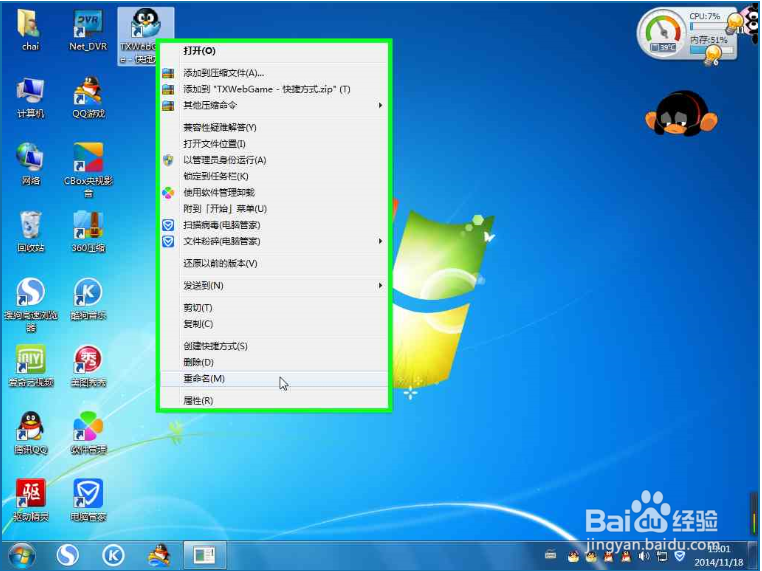This screenshot has height=571, width=762.
Task: Choose 复制(C) from the context menu
Action: [x=274, y=324]
